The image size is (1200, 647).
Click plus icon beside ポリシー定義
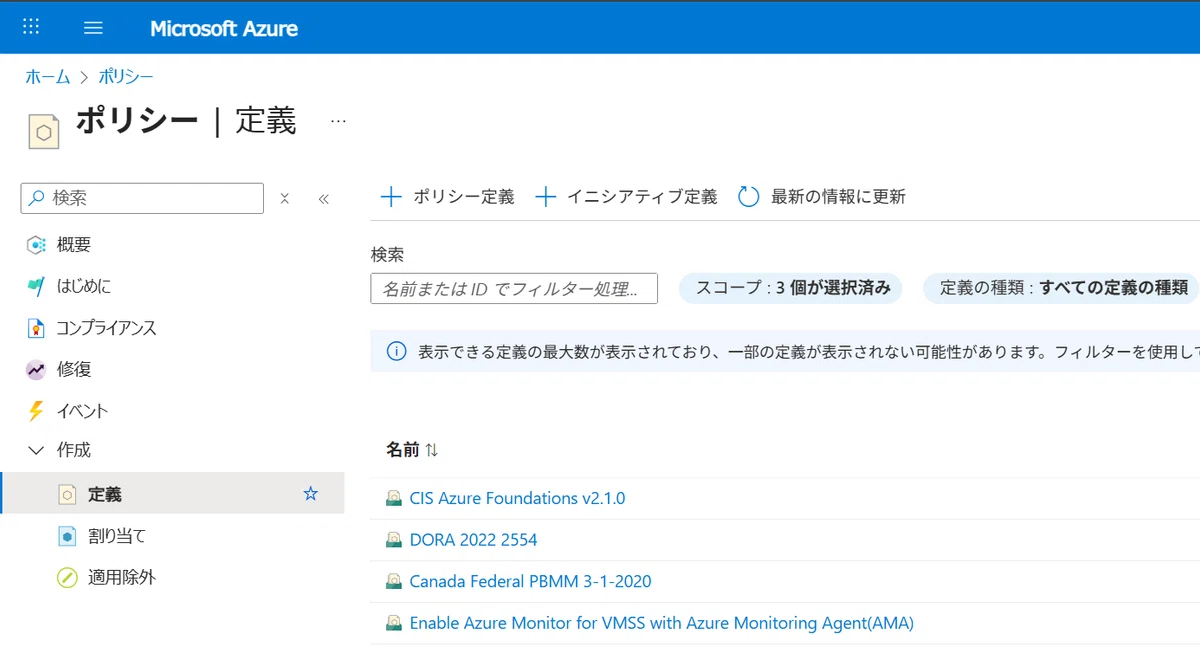pos(391,197)
